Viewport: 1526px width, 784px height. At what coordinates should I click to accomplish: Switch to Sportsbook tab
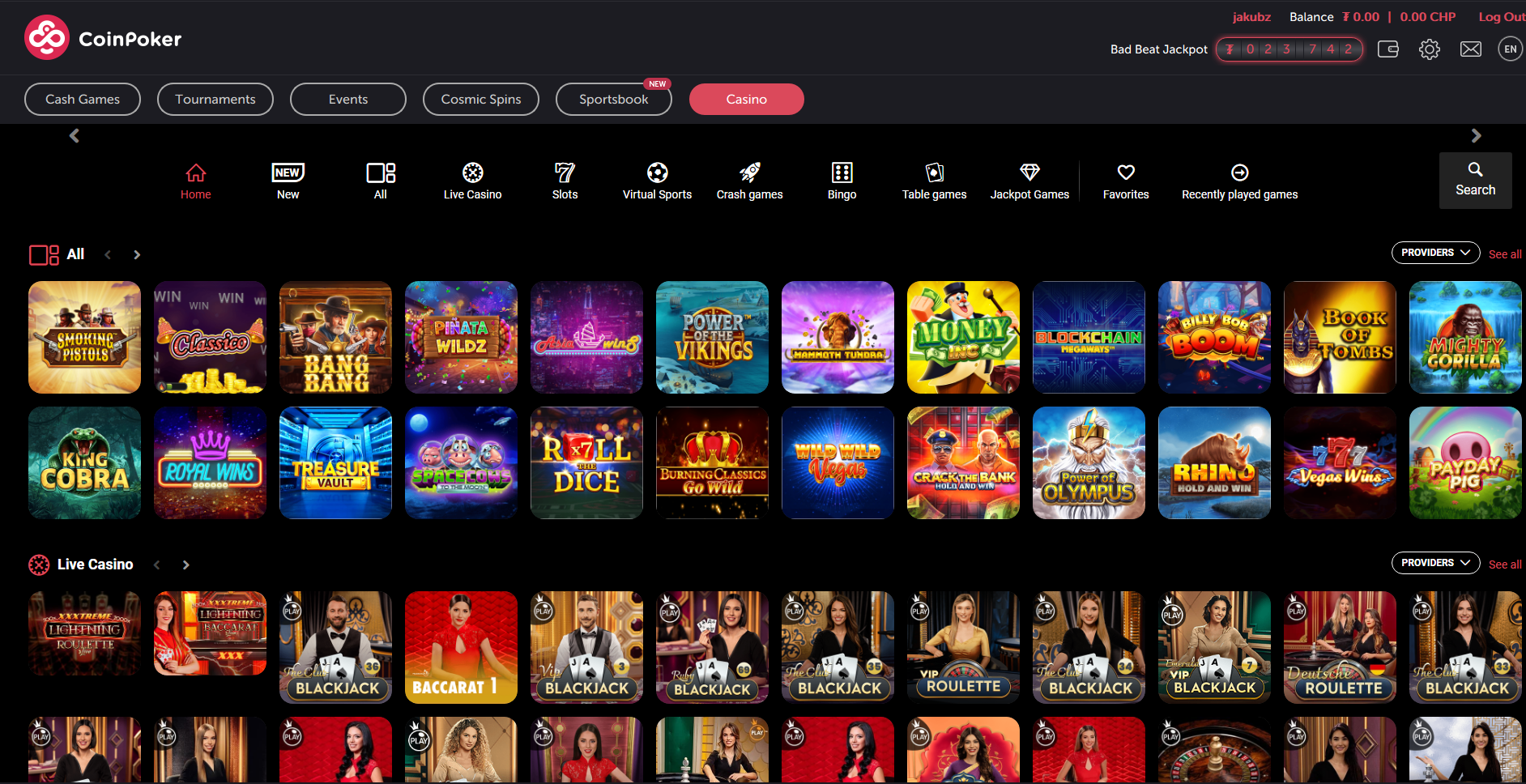click(614, 100)
